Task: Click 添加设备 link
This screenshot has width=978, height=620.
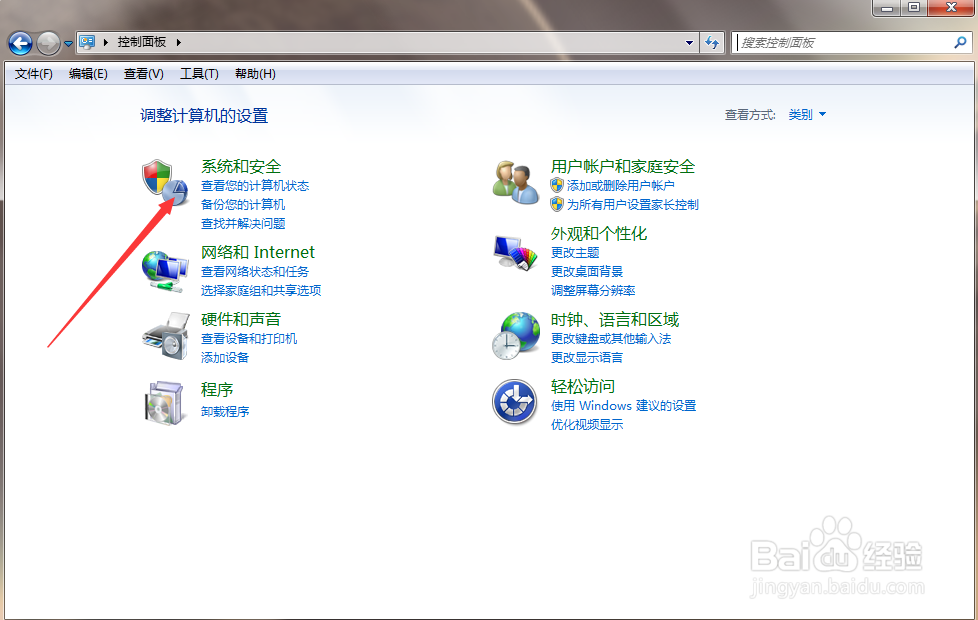Action: [225, 357]
